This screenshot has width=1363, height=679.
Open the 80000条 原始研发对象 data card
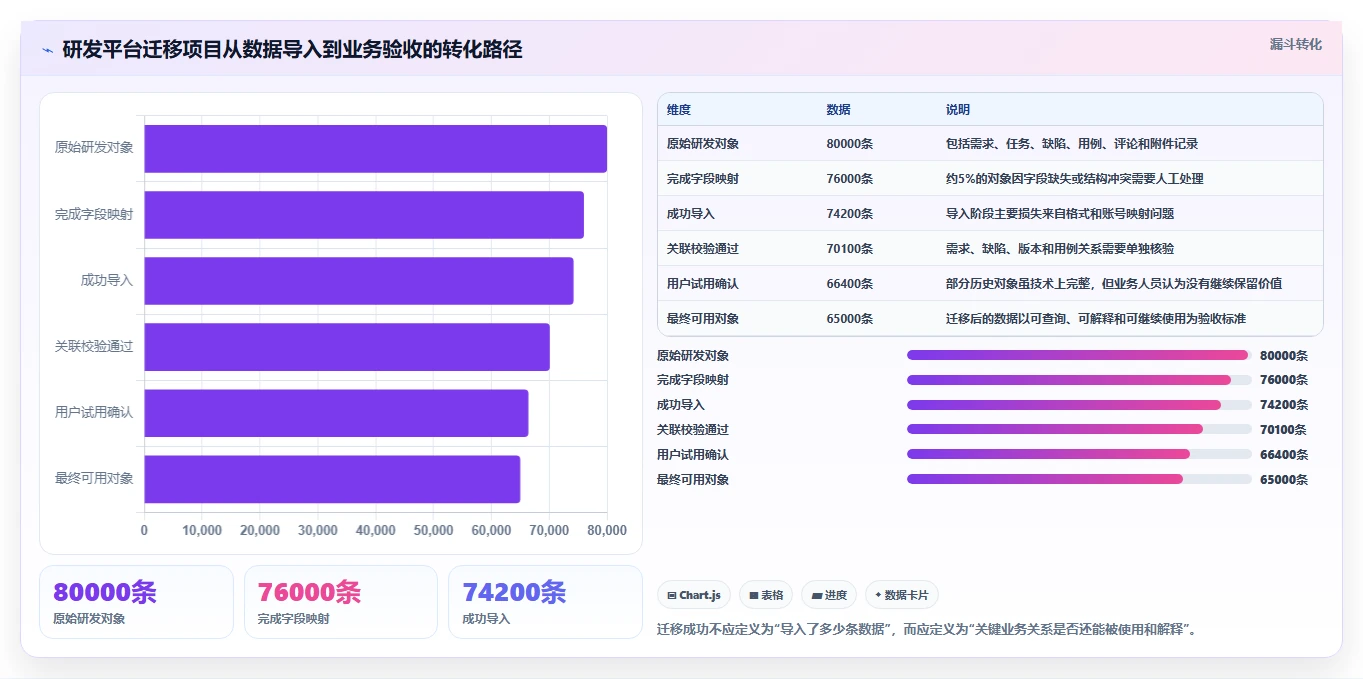click(x=136, y=602)
